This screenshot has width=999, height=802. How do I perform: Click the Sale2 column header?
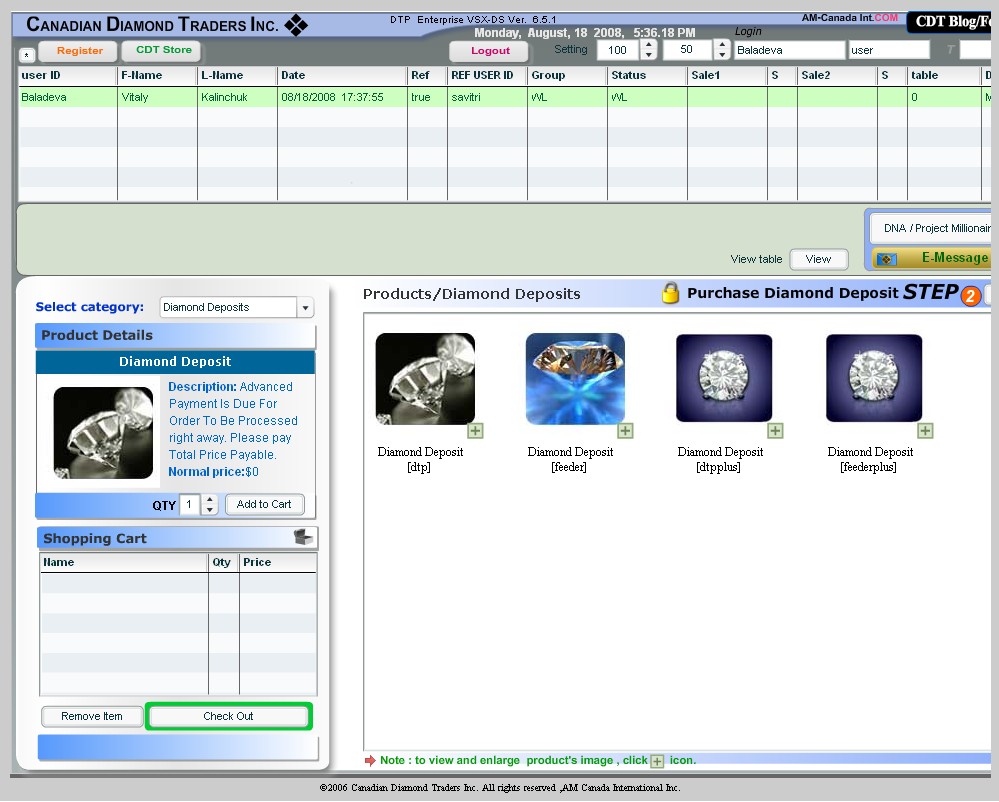[x=837, y=76]
